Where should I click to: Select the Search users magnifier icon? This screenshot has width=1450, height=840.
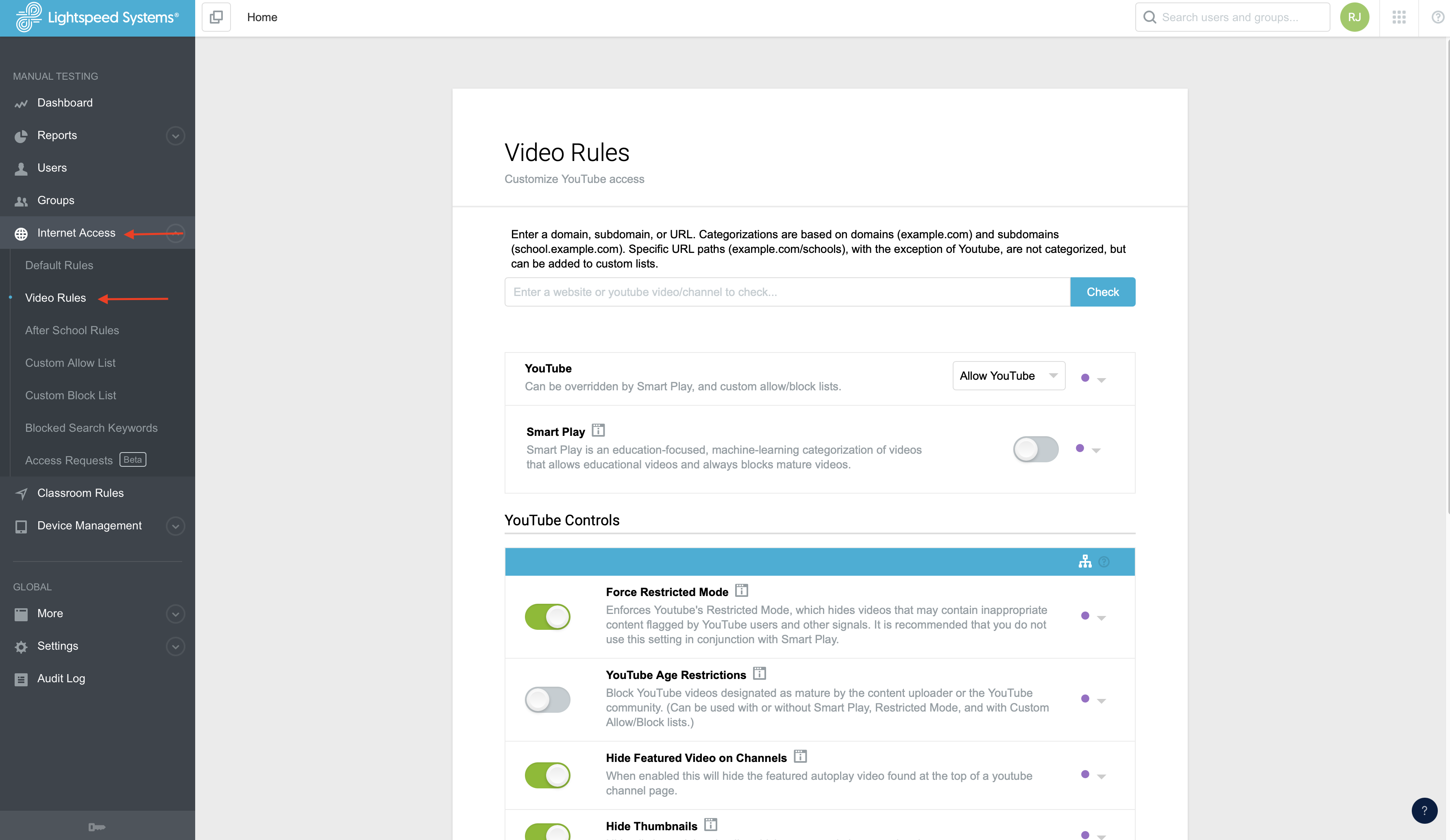(1150, 17)
